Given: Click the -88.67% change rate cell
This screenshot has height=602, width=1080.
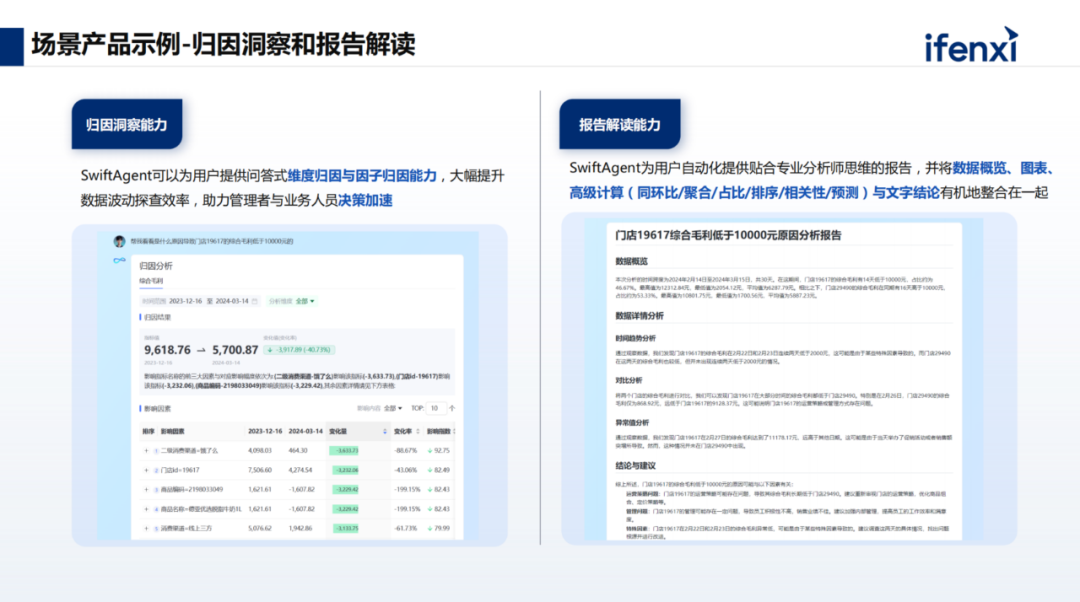Looking at the screenshot, I should coord(406,450).
